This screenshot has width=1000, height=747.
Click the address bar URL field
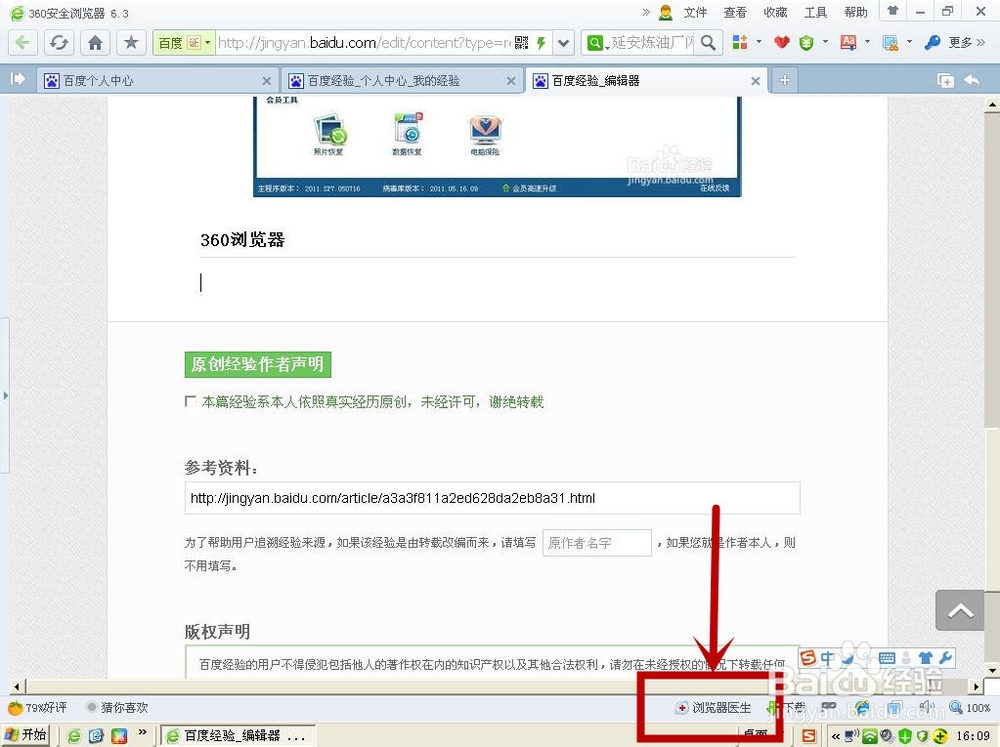coord(364,43)
